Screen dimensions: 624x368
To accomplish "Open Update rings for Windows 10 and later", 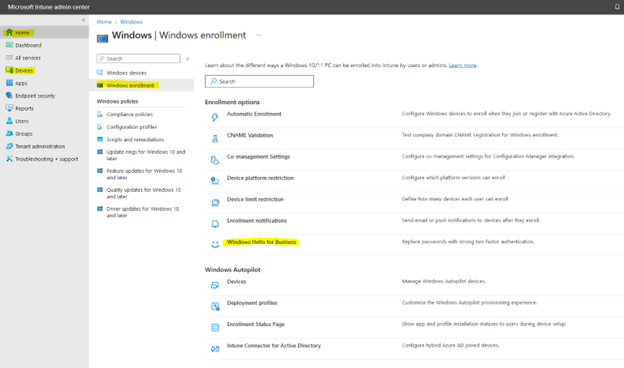I will pos(146,155).
